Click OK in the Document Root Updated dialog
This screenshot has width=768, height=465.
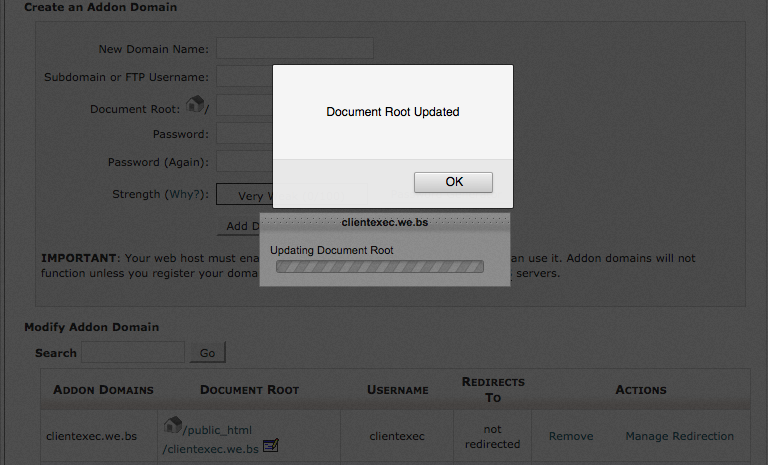click(x=453, y=182)
